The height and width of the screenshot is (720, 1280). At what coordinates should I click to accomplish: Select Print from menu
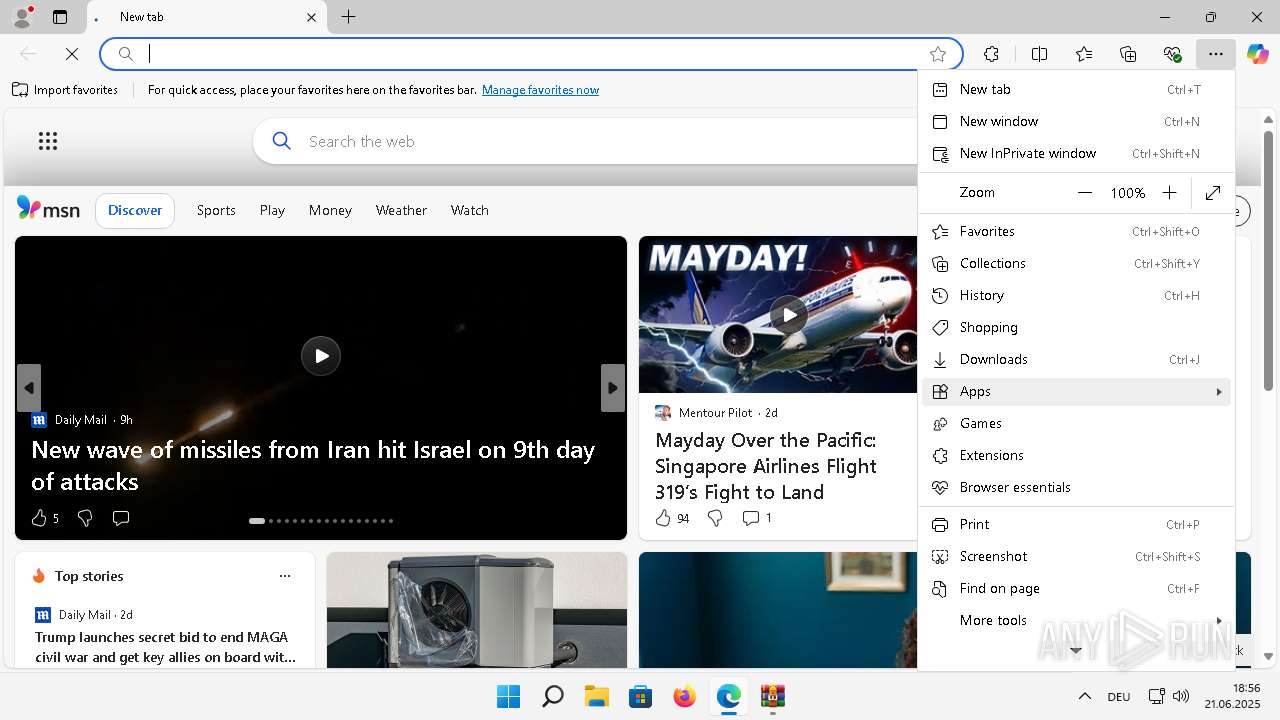(x=1075, y=524)
